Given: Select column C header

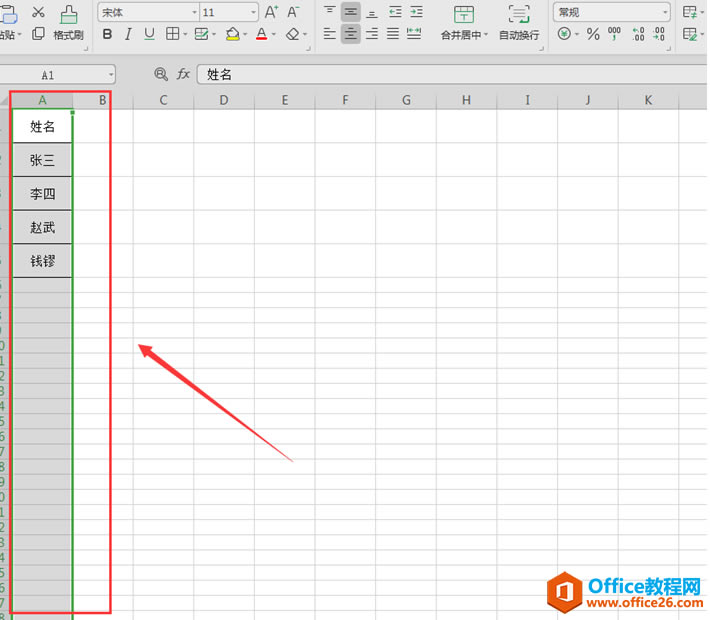Looking at the screenshot, I should tap(163, 100).
